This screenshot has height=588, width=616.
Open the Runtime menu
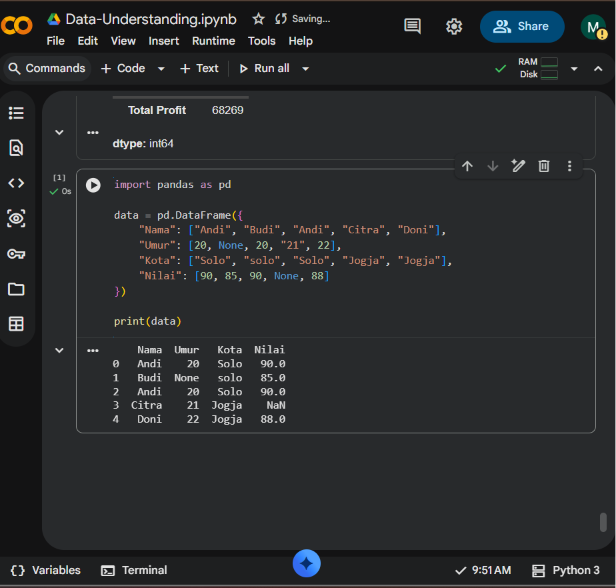click(213, 41)
